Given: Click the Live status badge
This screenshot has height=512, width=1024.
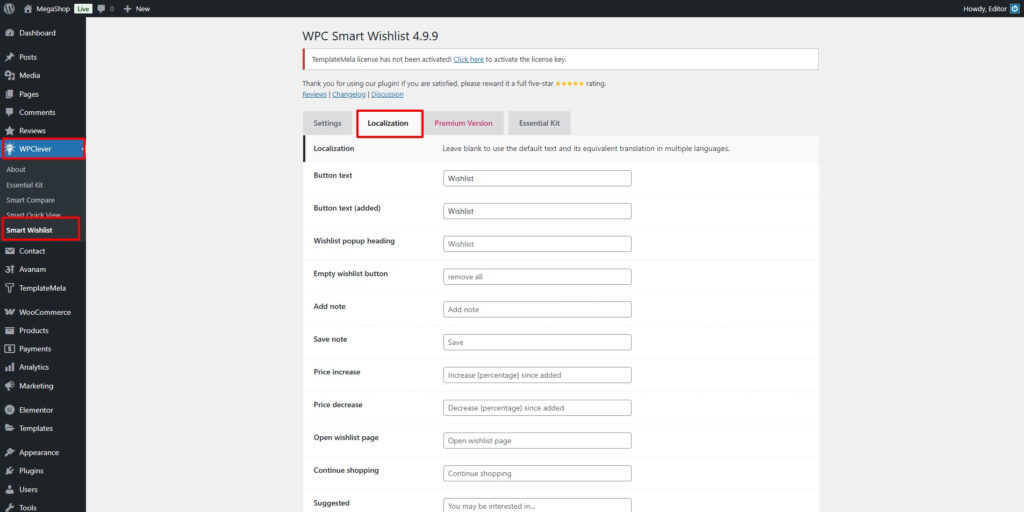Looking at the screenshot, I should coord(84,9).
